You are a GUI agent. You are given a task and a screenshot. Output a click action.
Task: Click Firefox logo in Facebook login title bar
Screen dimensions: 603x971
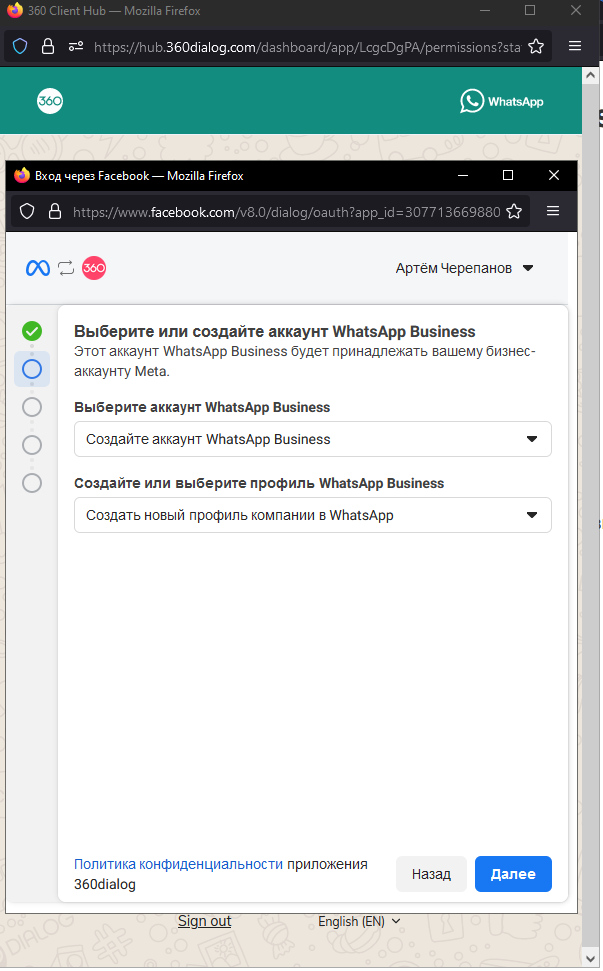[22, 175]
